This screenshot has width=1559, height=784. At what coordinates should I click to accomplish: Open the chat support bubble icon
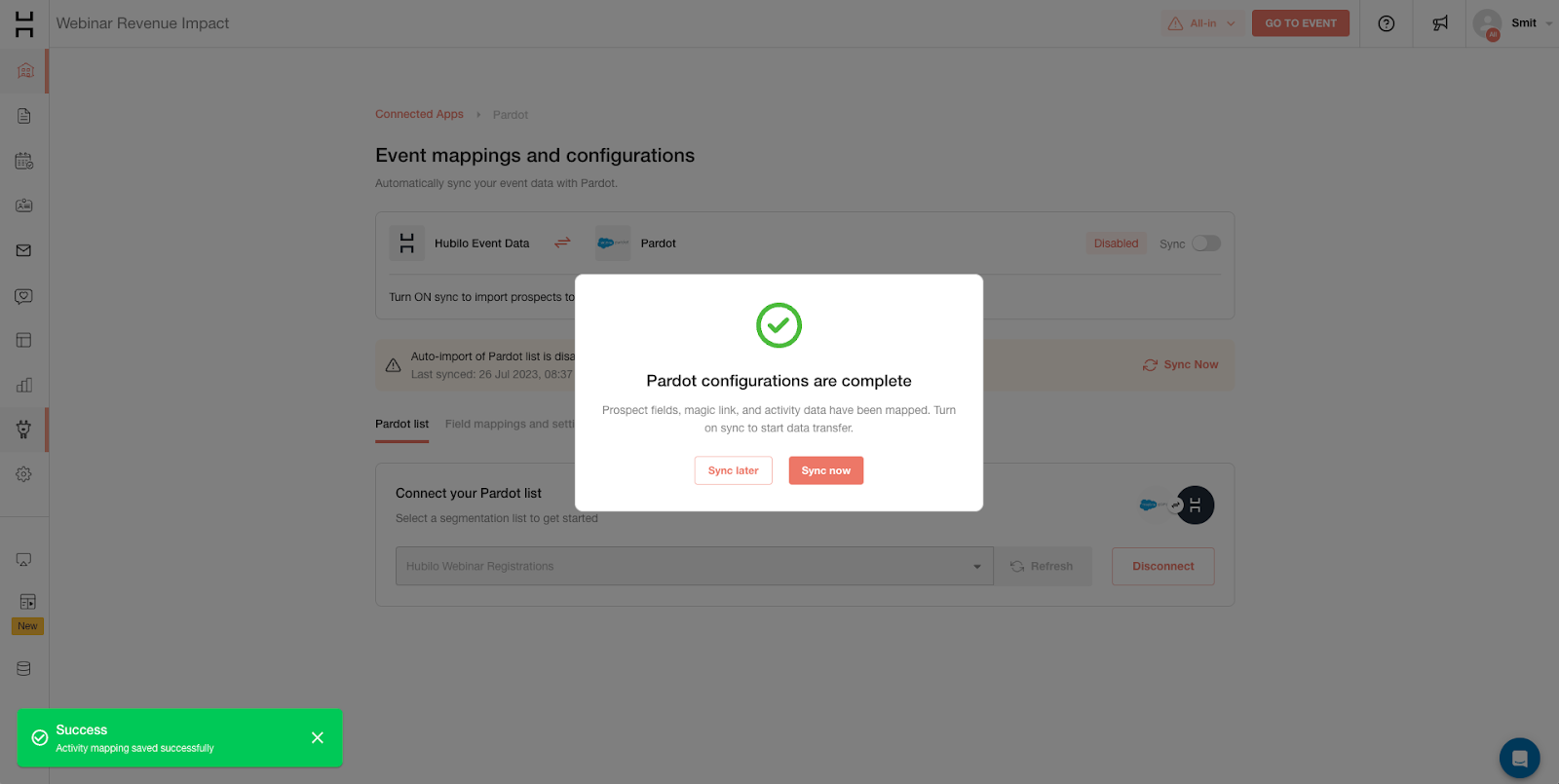pyautogui.click(x=1519, y=758)
